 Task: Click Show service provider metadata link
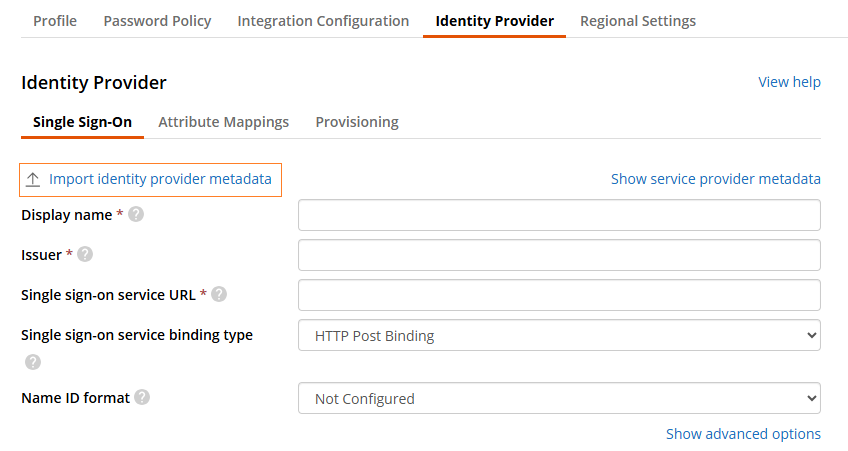(715, 179)
